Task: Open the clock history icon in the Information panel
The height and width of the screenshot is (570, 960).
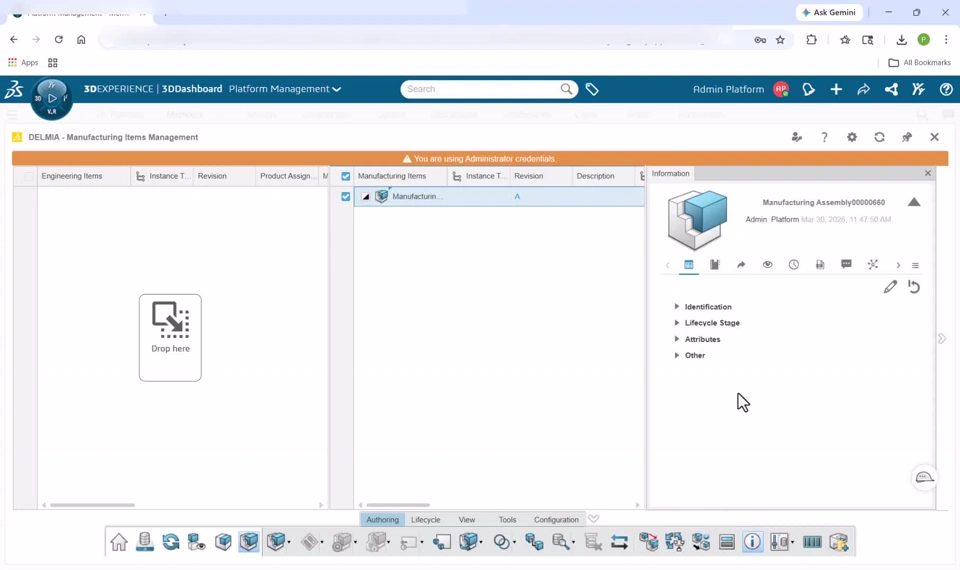Action: click(793, 264)
